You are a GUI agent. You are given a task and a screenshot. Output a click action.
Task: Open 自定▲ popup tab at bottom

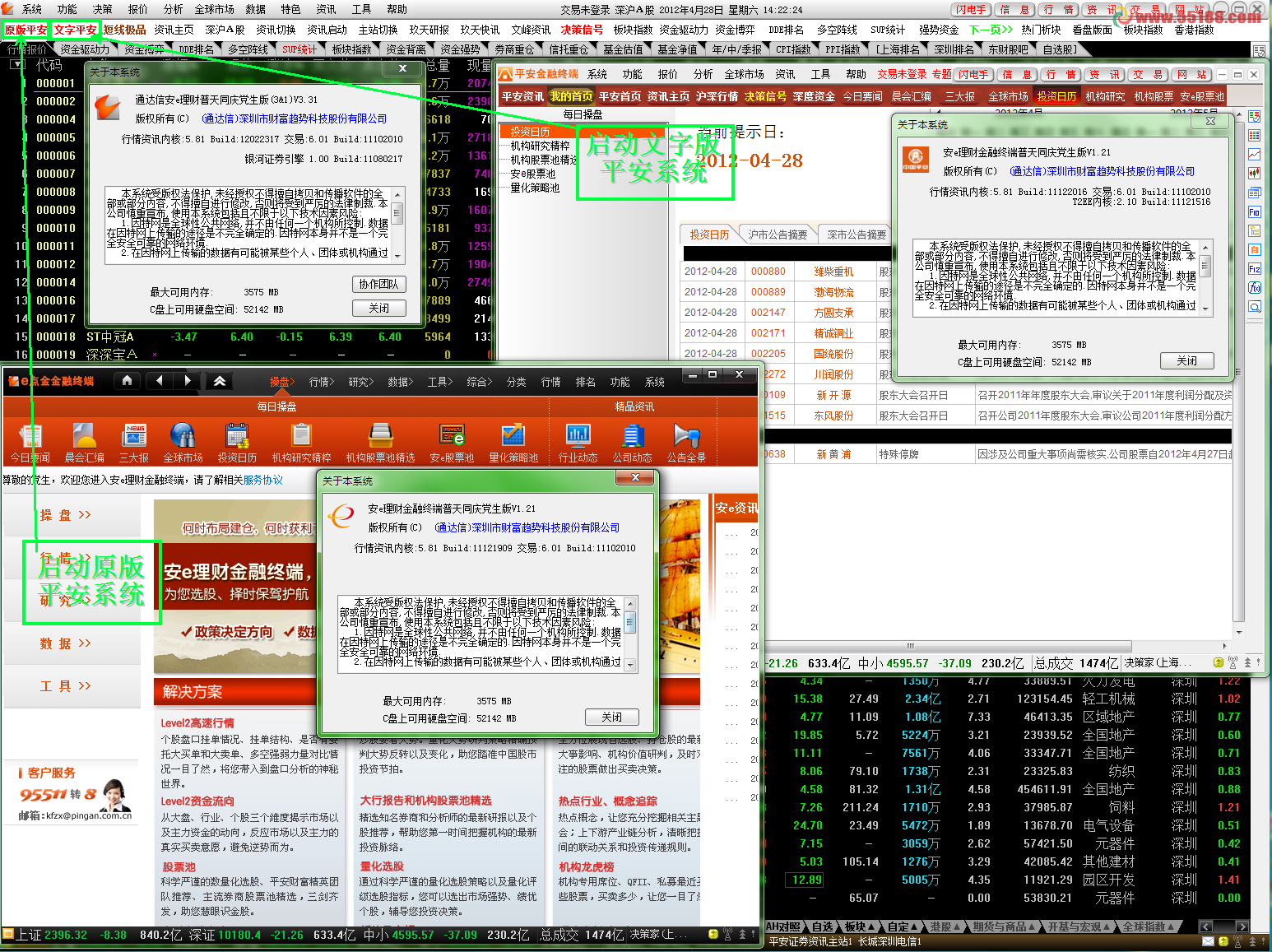click(x=903, y=926)
